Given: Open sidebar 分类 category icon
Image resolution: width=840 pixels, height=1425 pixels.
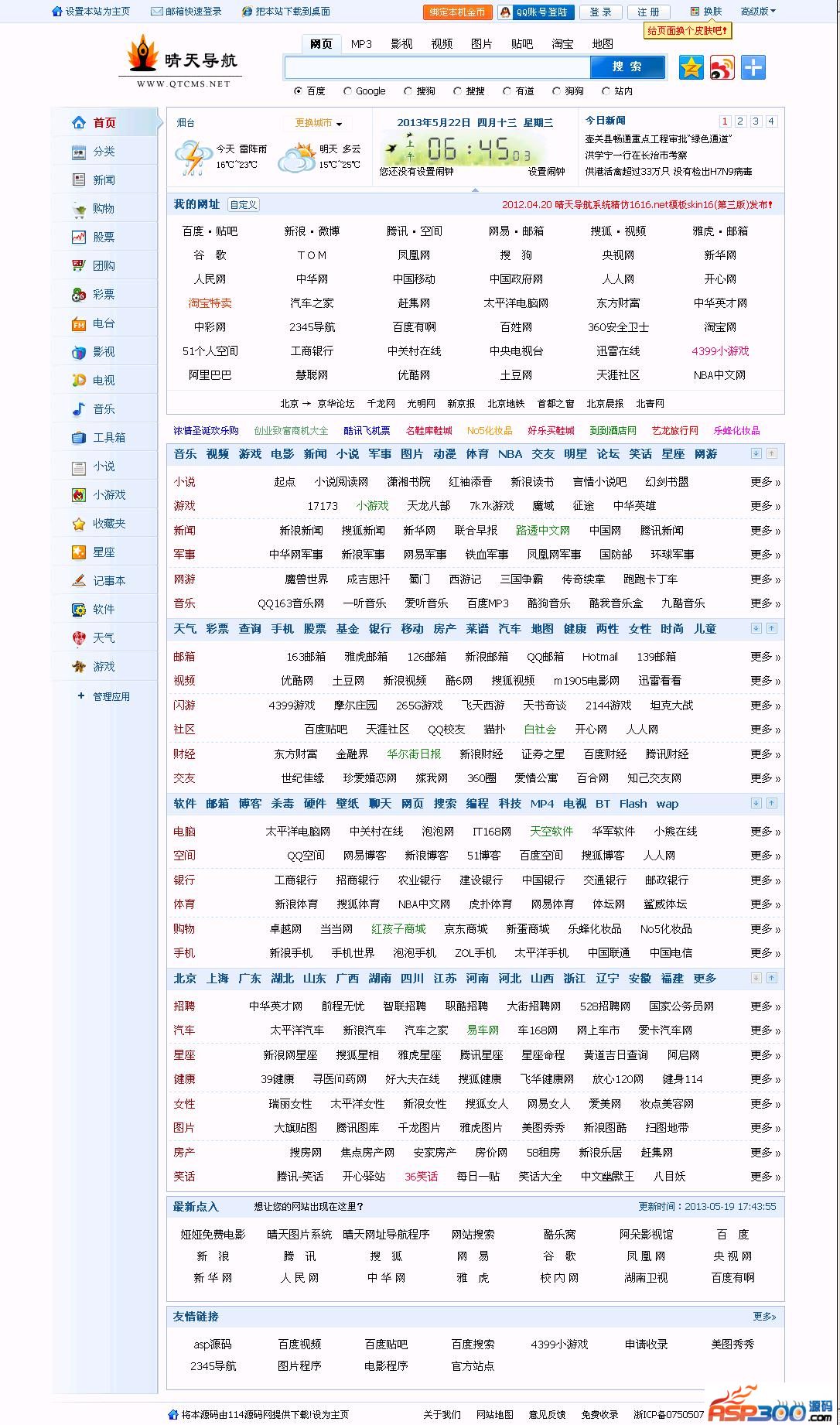Looking at the screenshot, I should 78,151.
